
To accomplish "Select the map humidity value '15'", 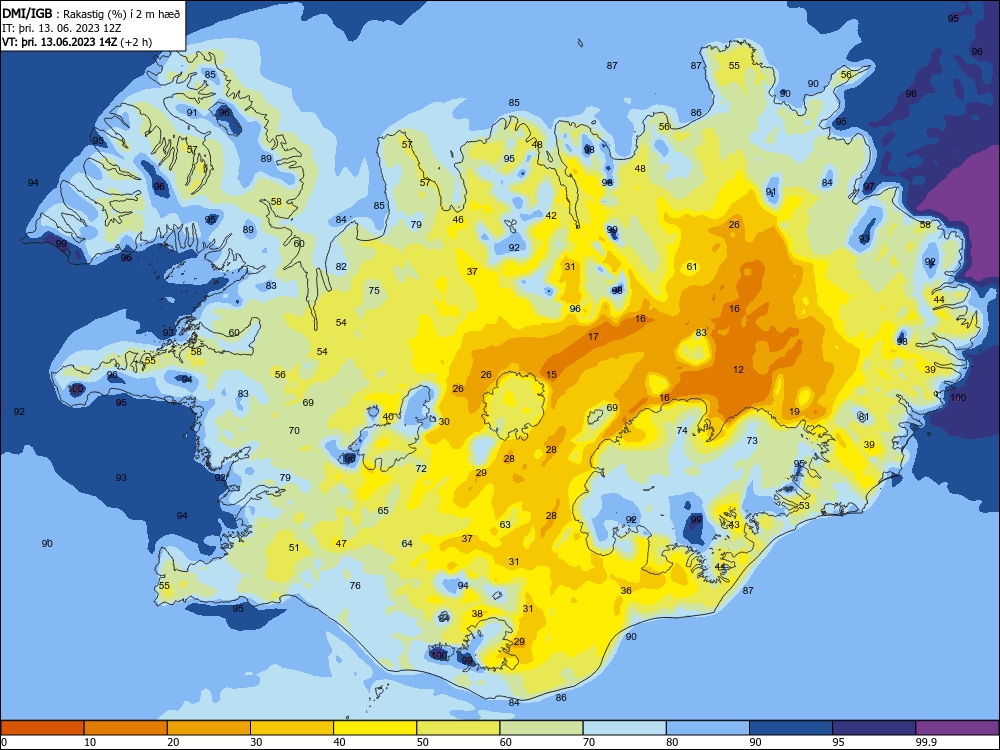I will click(x=551, y=374).
